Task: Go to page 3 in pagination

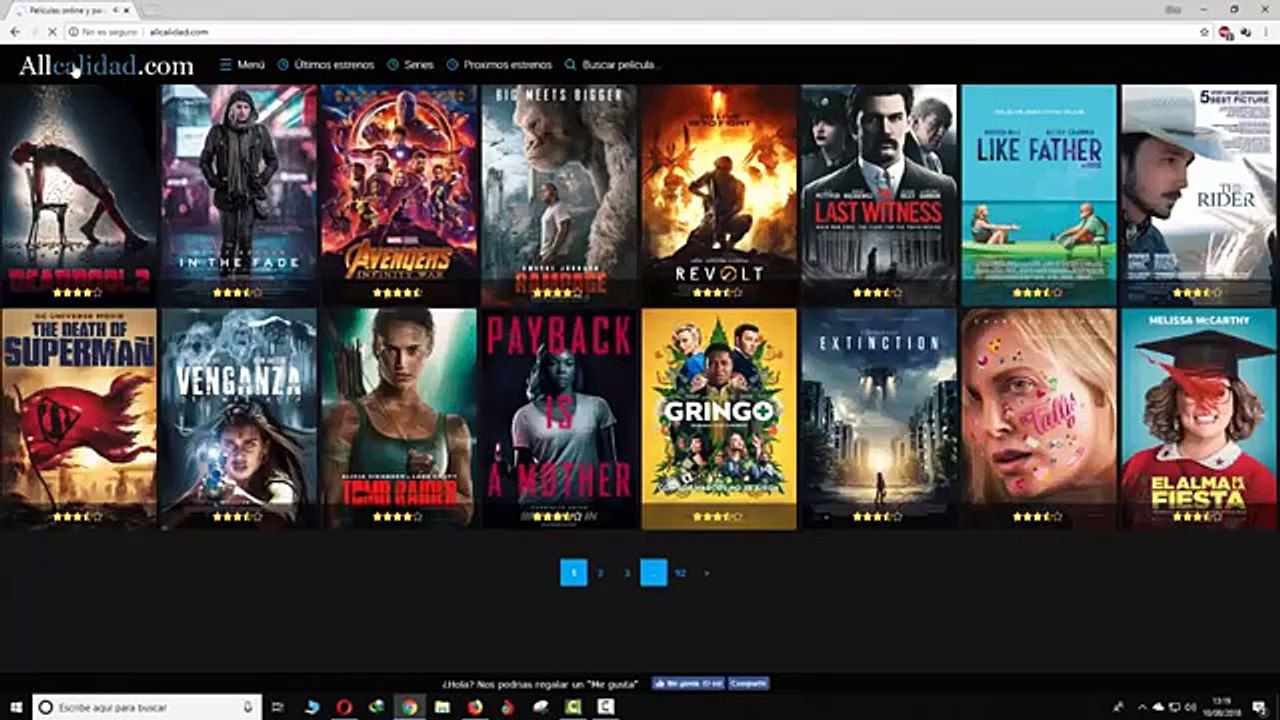Action: point(627,573)
